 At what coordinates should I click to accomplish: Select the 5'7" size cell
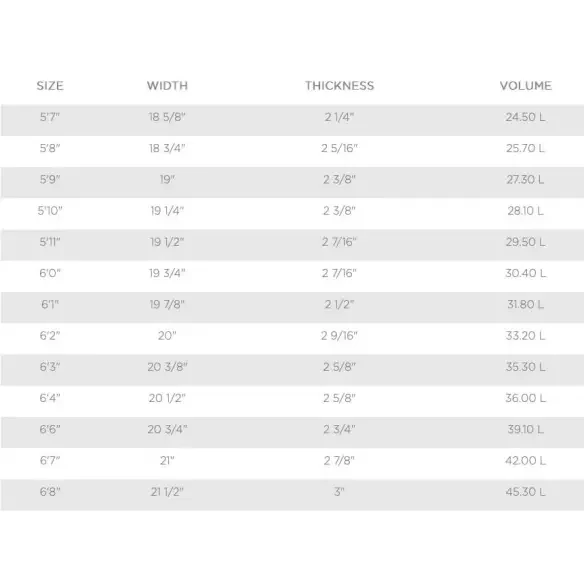point(50,117)
